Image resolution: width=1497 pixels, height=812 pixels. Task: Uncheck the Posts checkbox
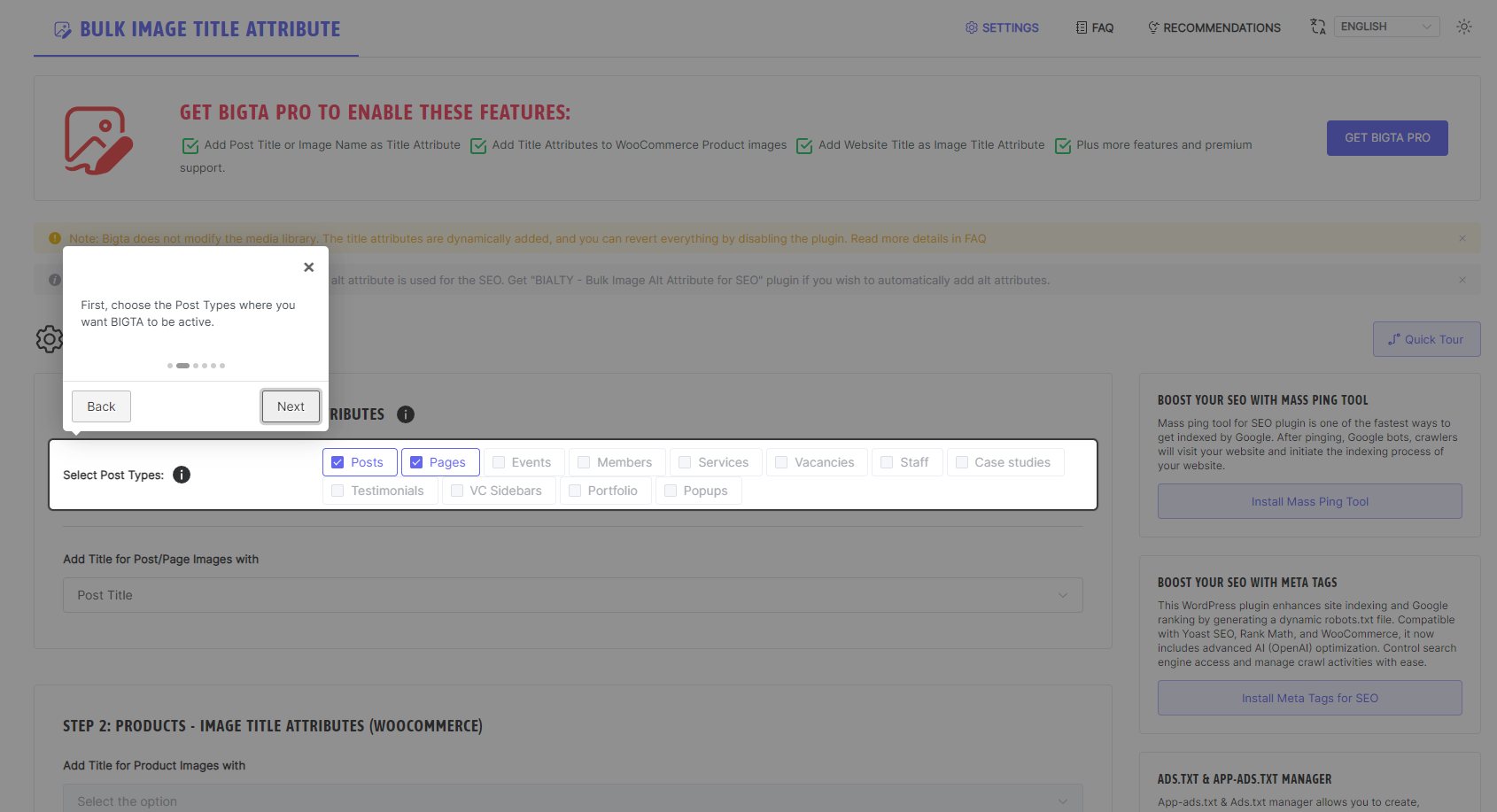coord(337,462)
